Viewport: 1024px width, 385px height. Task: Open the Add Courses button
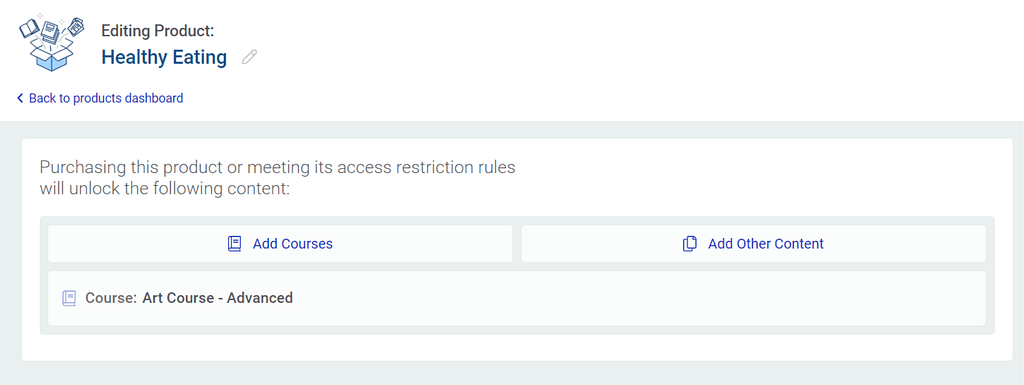[x=280, y=243]
